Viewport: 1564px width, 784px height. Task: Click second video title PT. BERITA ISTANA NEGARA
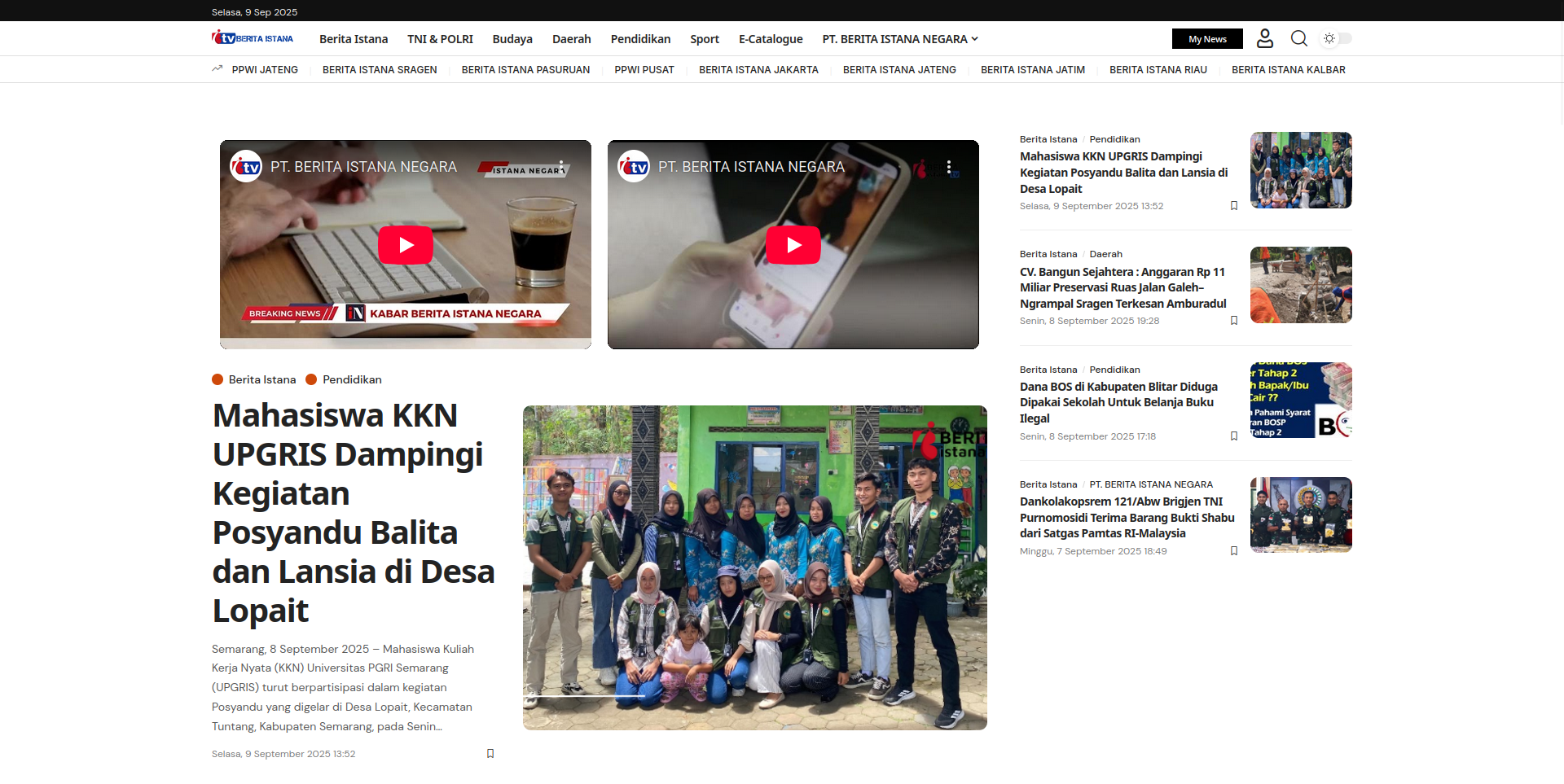point(751,167)
